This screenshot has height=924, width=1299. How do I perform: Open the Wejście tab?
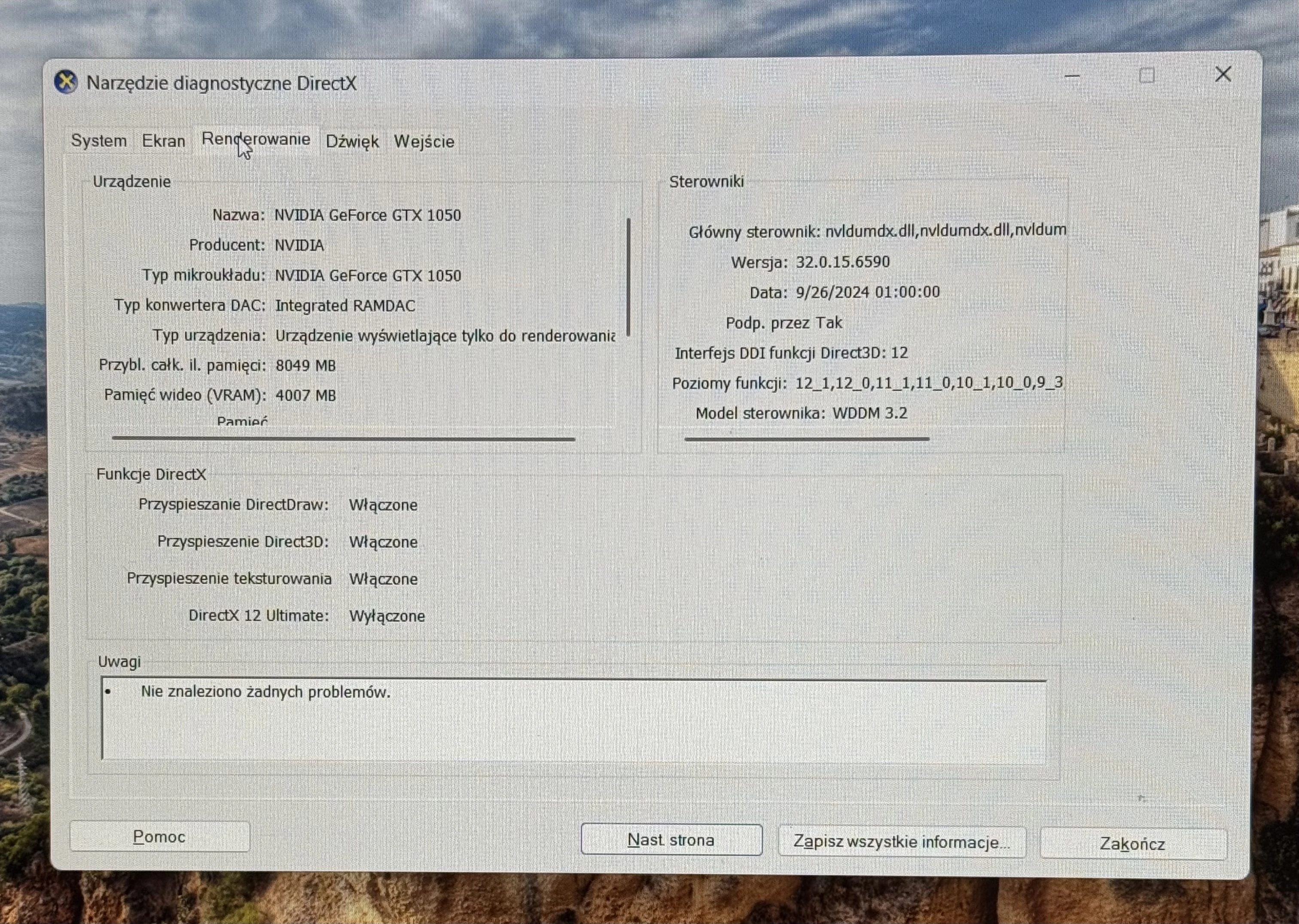424,141
